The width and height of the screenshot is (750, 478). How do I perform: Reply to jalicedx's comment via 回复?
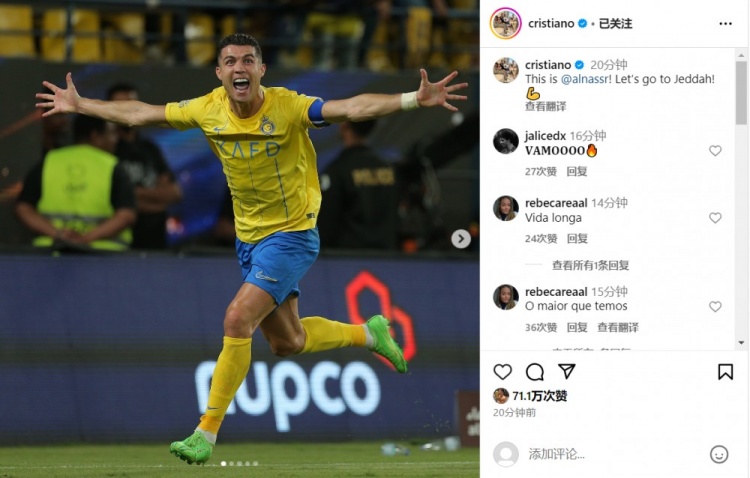[x=577, y=171]
